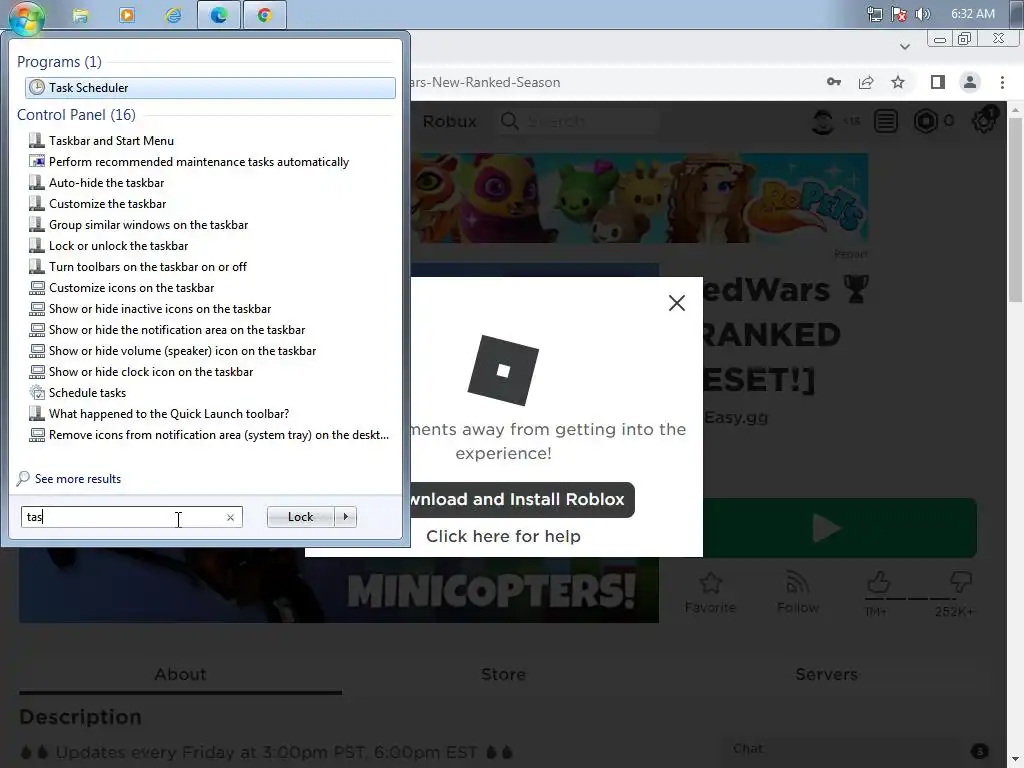Click the Click here for help link
Viewport: 1024px width, 768px height.
tap(503, 536)
